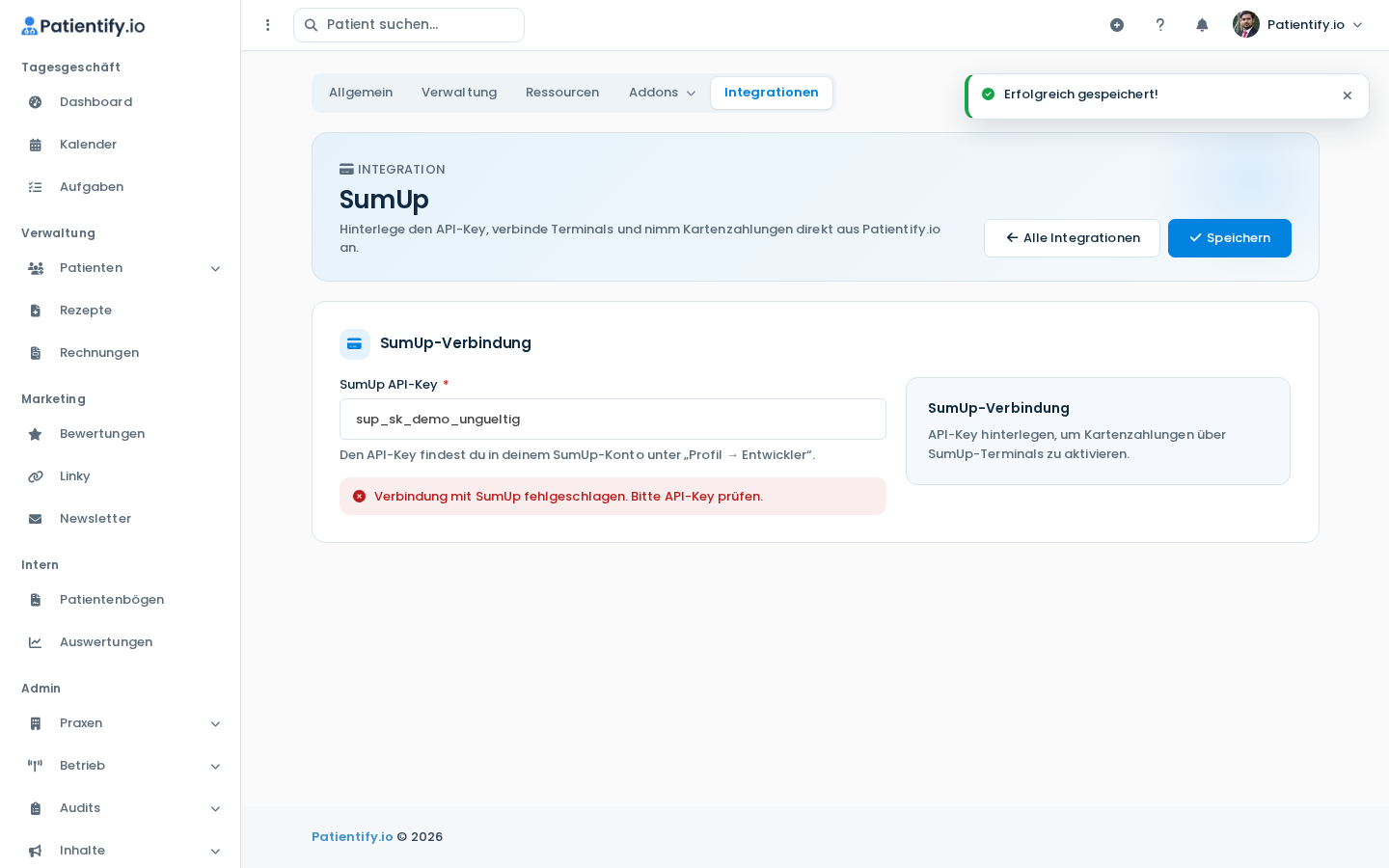Focus the Patient suchen search field
The width and height of the screenshot is (1389, 868).
pos(409,25)
